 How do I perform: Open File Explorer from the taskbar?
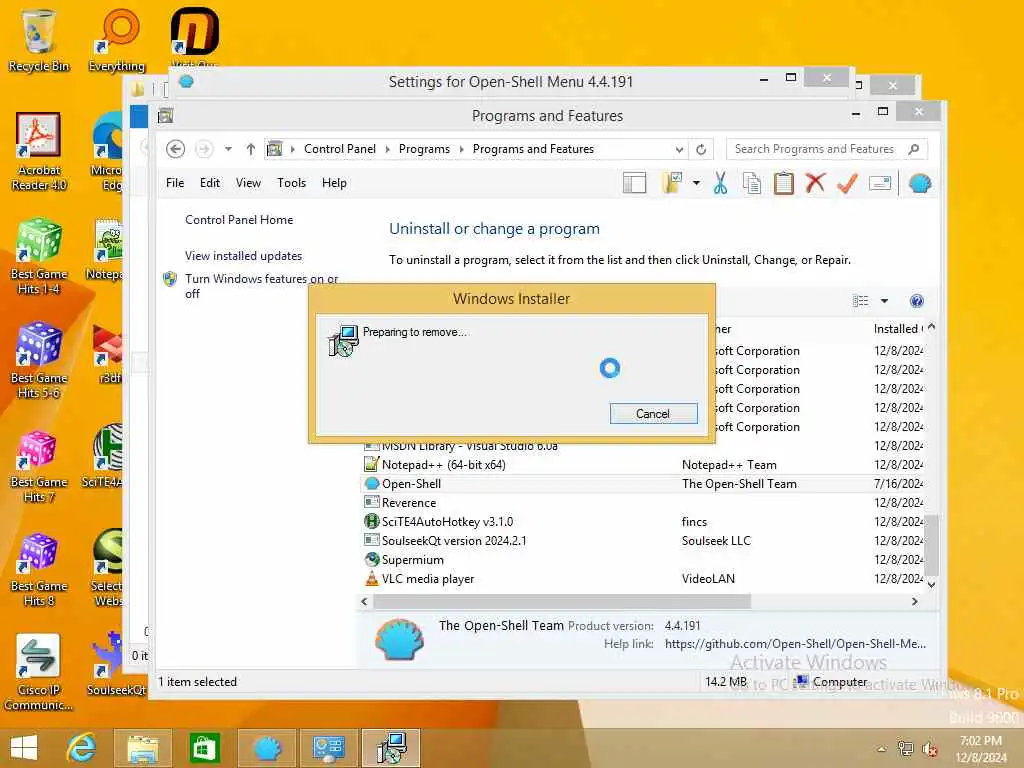point(142,748)
